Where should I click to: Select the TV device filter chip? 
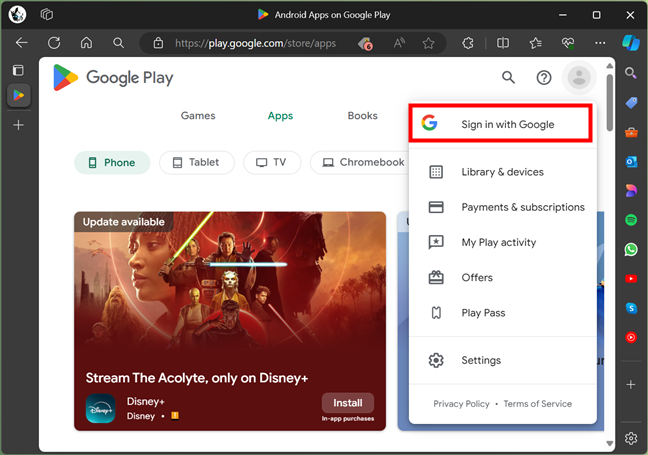tap(272, 162)
